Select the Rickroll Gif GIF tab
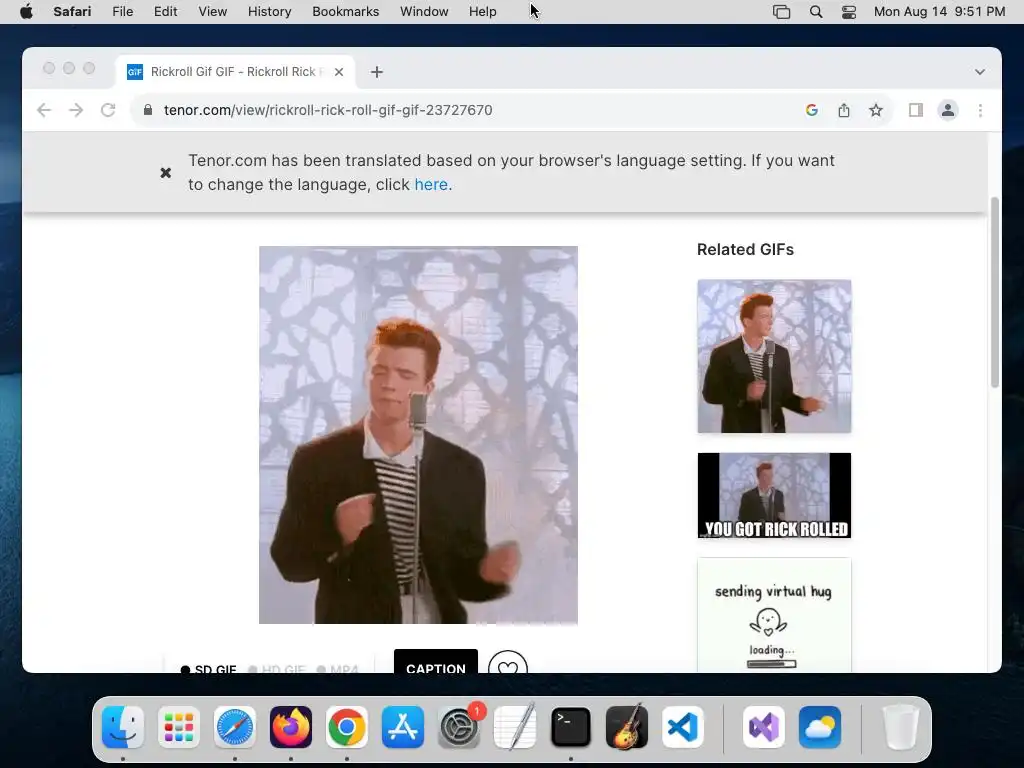The image size is (1024, 768). pos(235,72)
